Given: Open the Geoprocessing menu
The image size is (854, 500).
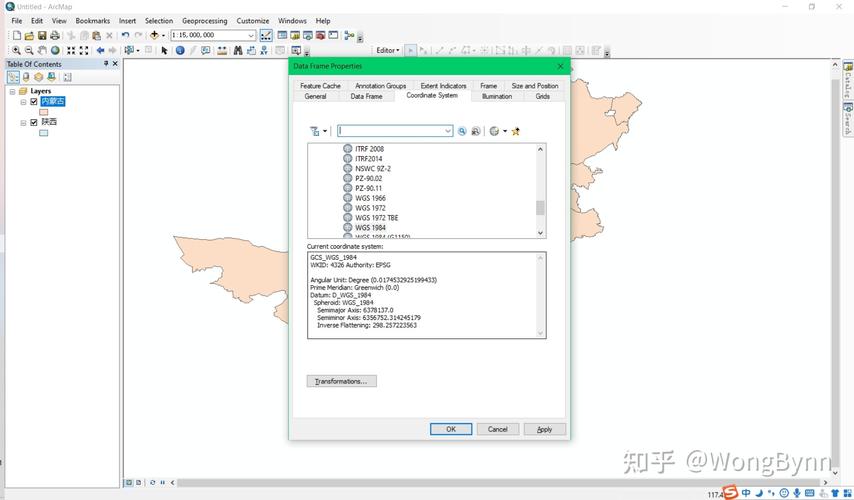Looking at the screenshot, I should pos(205,21).
